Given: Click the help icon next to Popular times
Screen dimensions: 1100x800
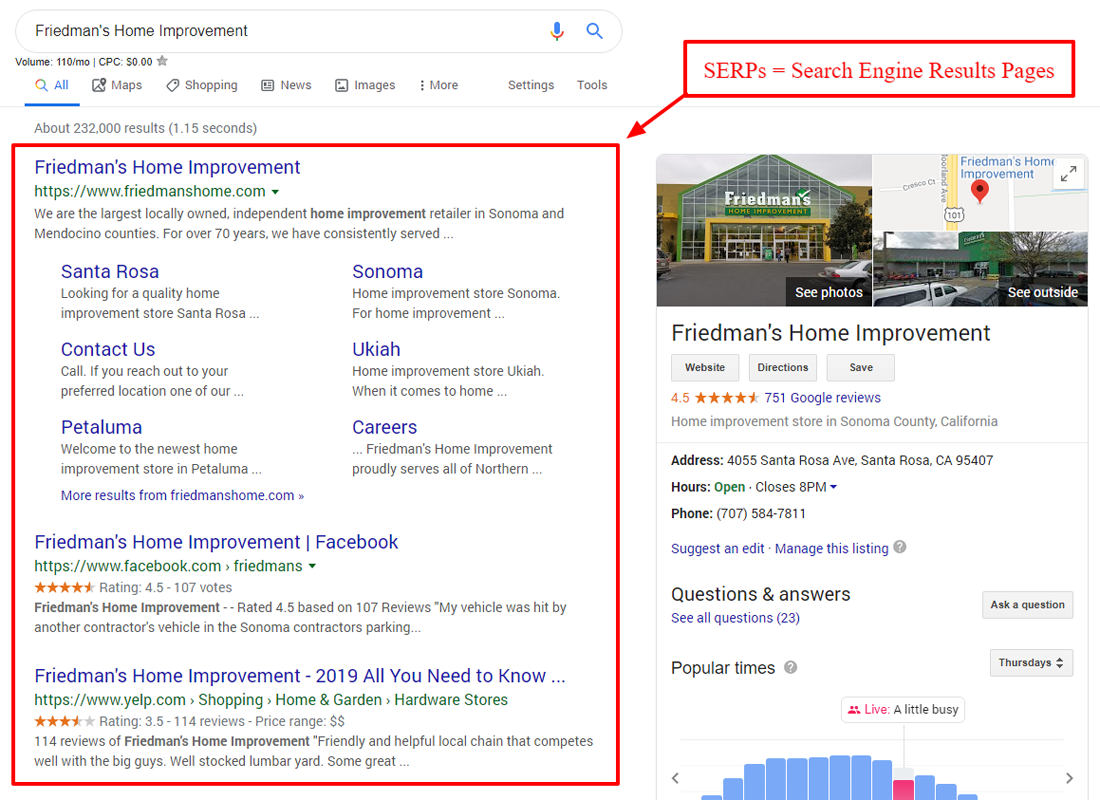Looking at the screenshot, I should coord(791,667).
